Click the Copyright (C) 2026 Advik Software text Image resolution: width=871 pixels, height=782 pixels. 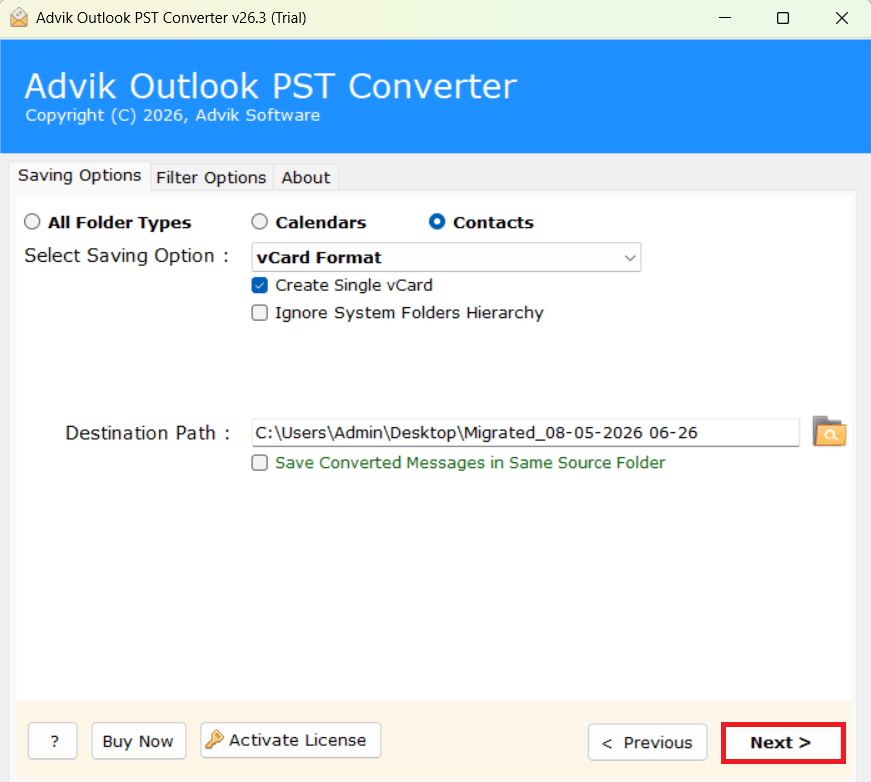[x=173, y=116]
